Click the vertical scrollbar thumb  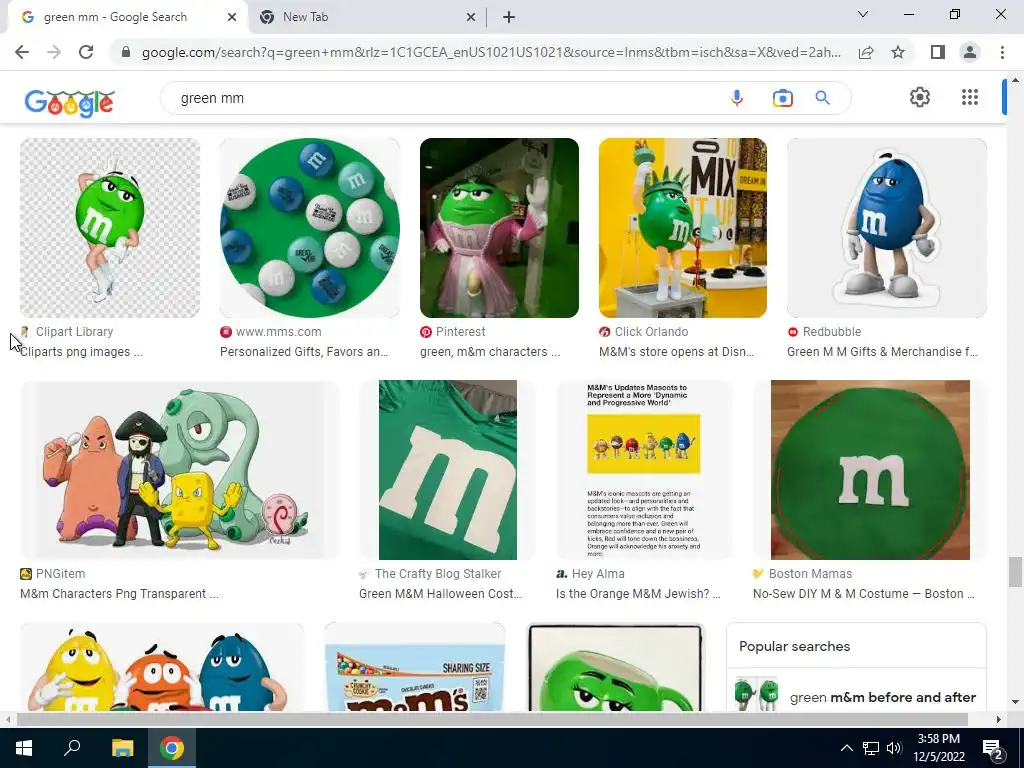(x=1014, y=572)
